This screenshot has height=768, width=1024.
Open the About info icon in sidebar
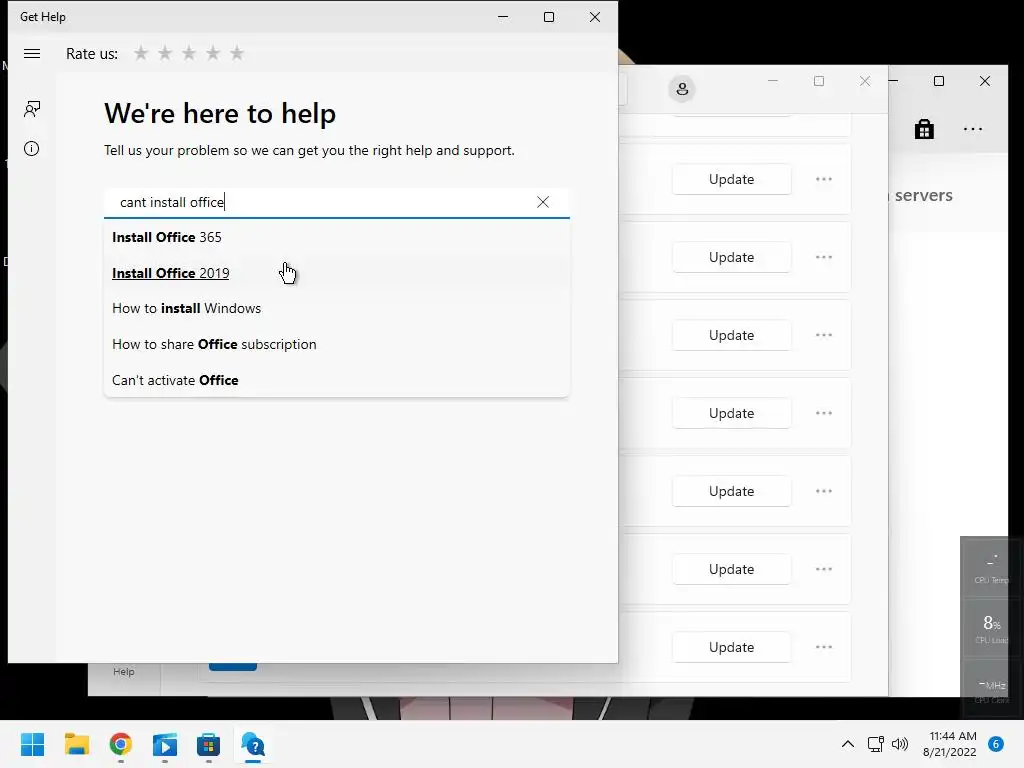click(x=31, y=149)
